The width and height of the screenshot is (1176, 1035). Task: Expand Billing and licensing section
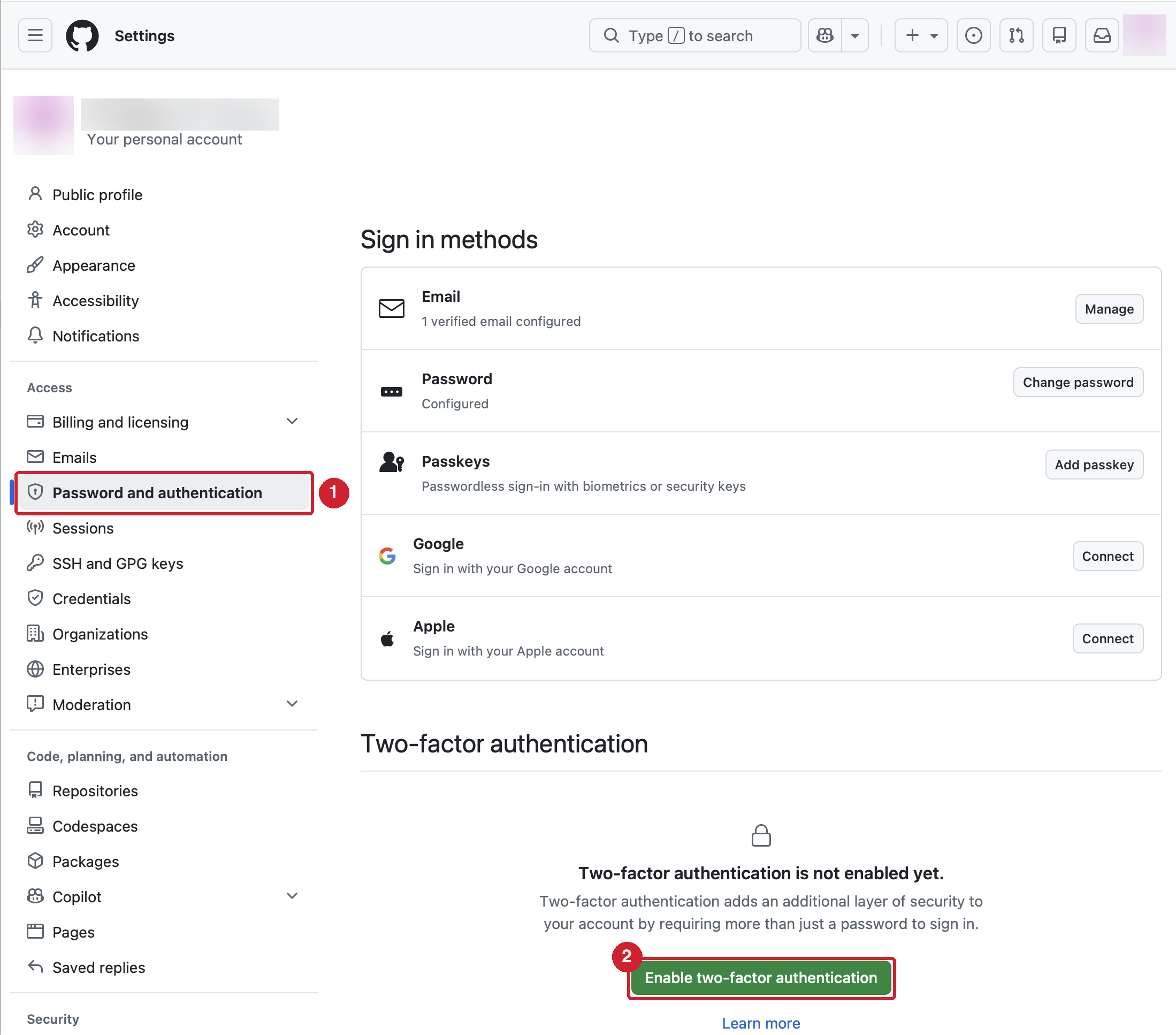click(164, 422)
